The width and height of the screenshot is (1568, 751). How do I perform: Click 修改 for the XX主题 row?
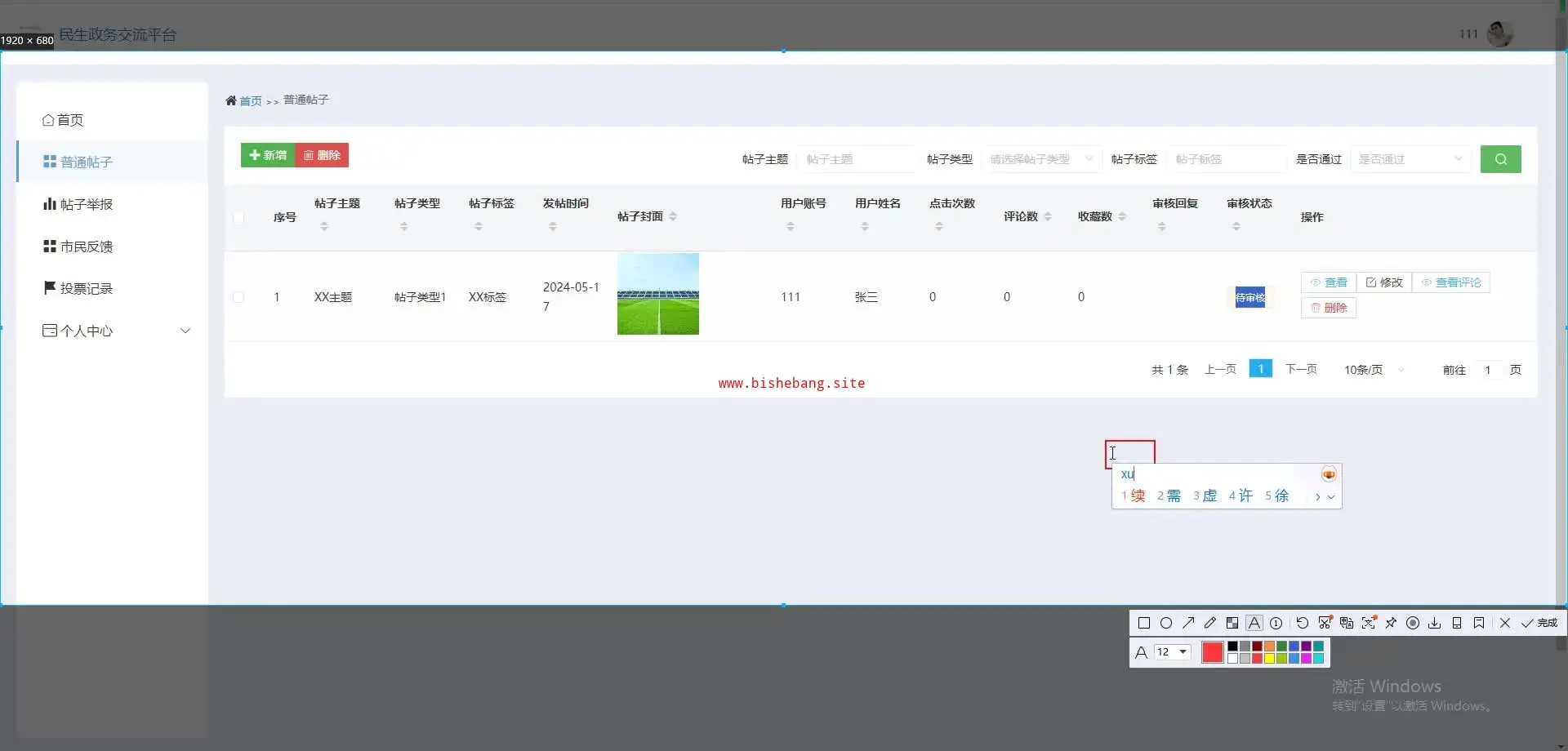click(x=1384, y=282)
